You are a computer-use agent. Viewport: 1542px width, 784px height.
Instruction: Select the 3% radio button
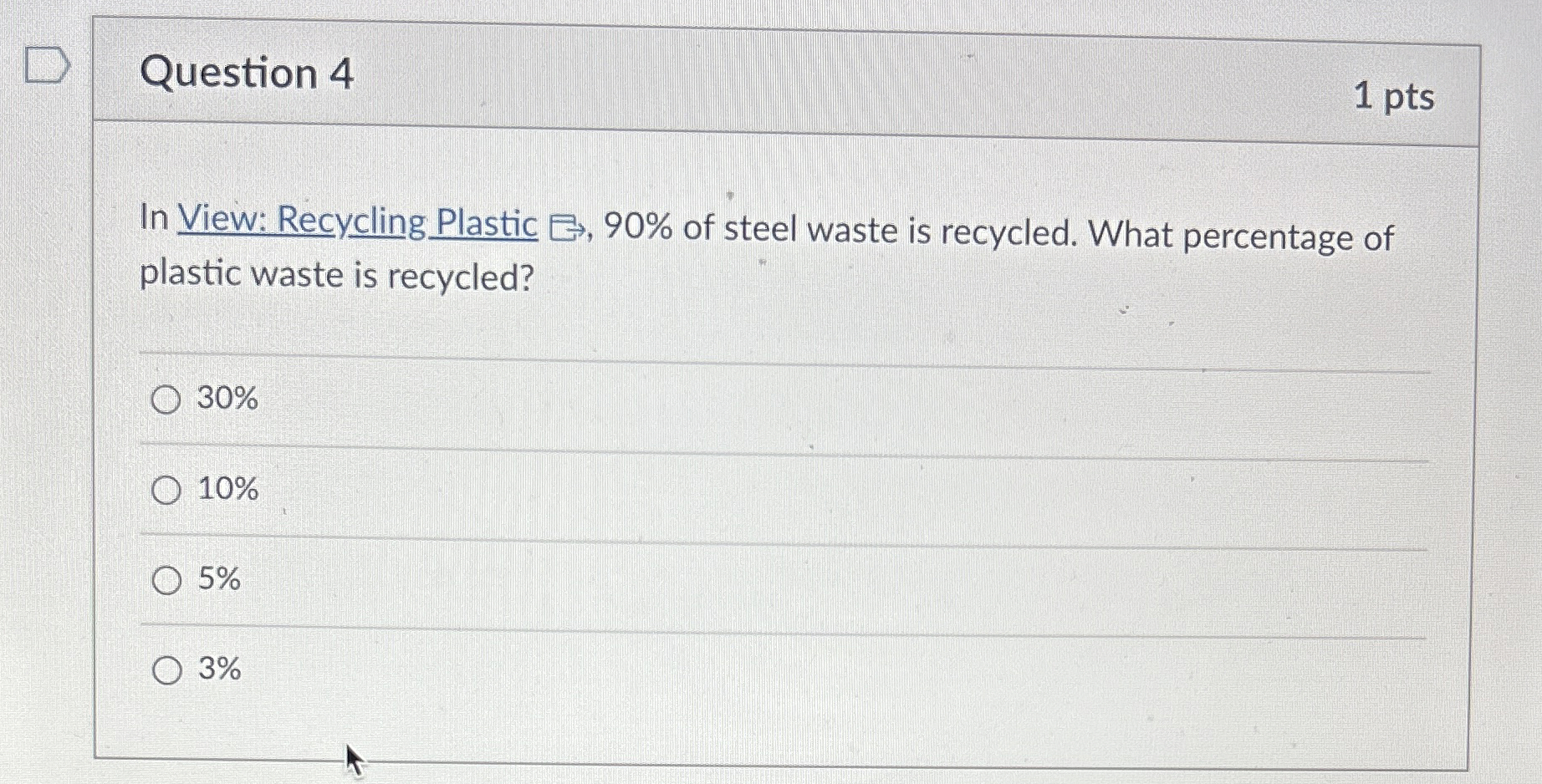coord(166,669)
